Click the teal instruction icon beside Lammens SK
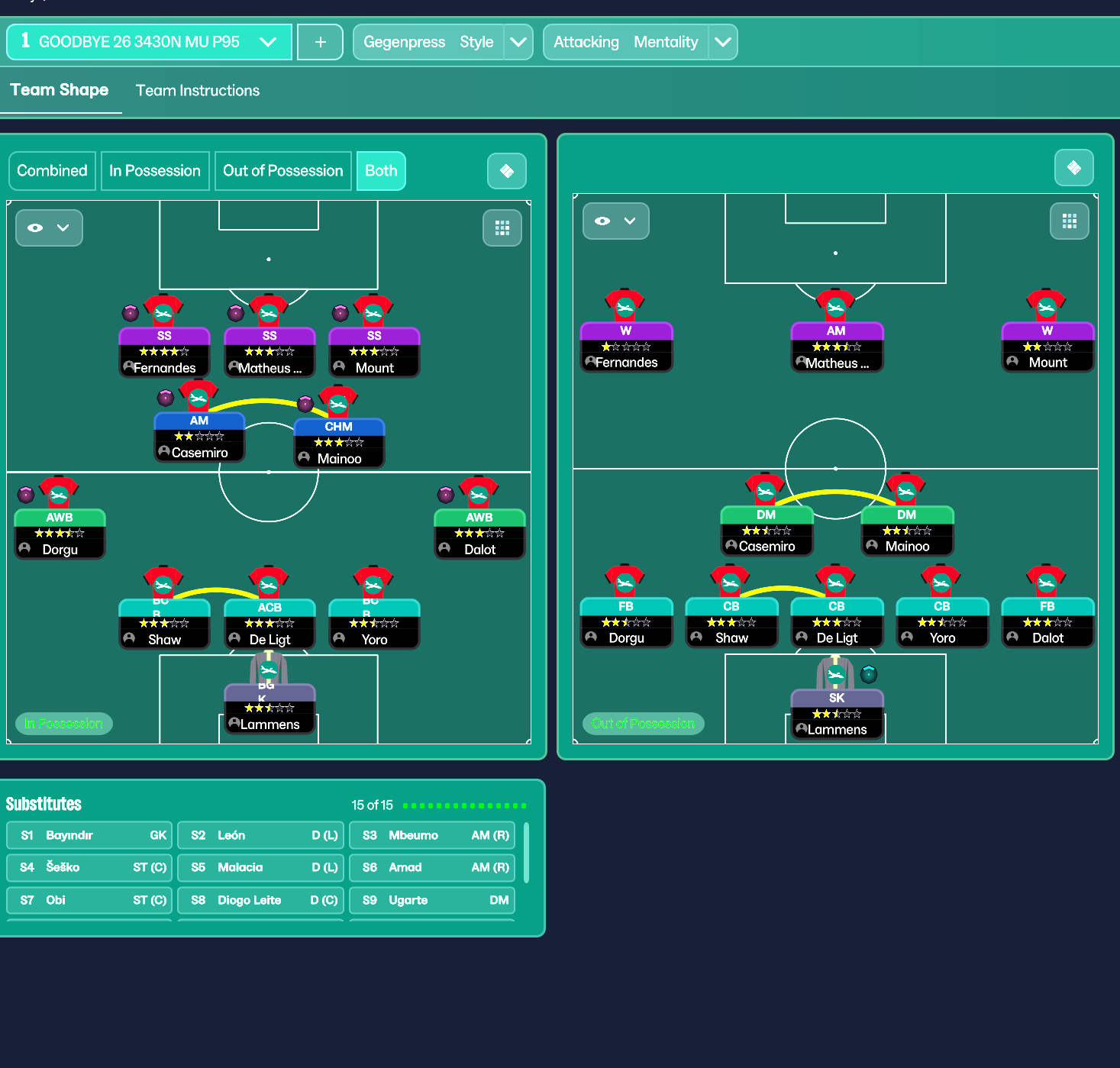The width and height of the screenshot is (1120, 1068). [869, 674]
